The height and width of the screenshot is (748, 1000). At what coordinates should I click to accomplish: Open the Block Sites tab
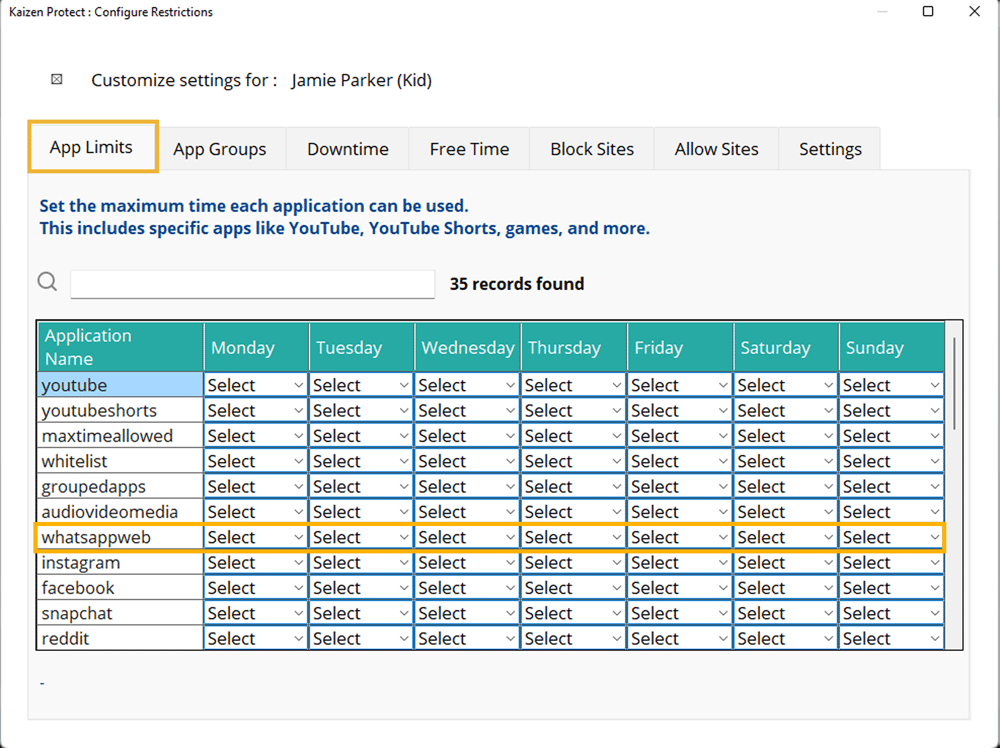tap(592, 149)
